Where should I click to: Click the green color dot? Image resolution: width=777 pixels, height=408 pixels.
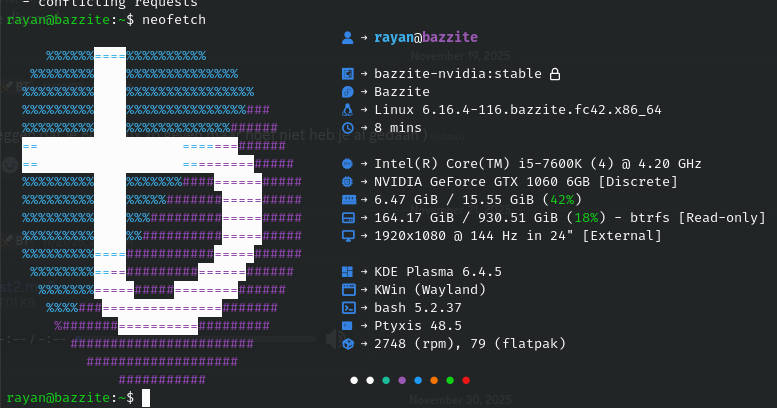(450, 380)
